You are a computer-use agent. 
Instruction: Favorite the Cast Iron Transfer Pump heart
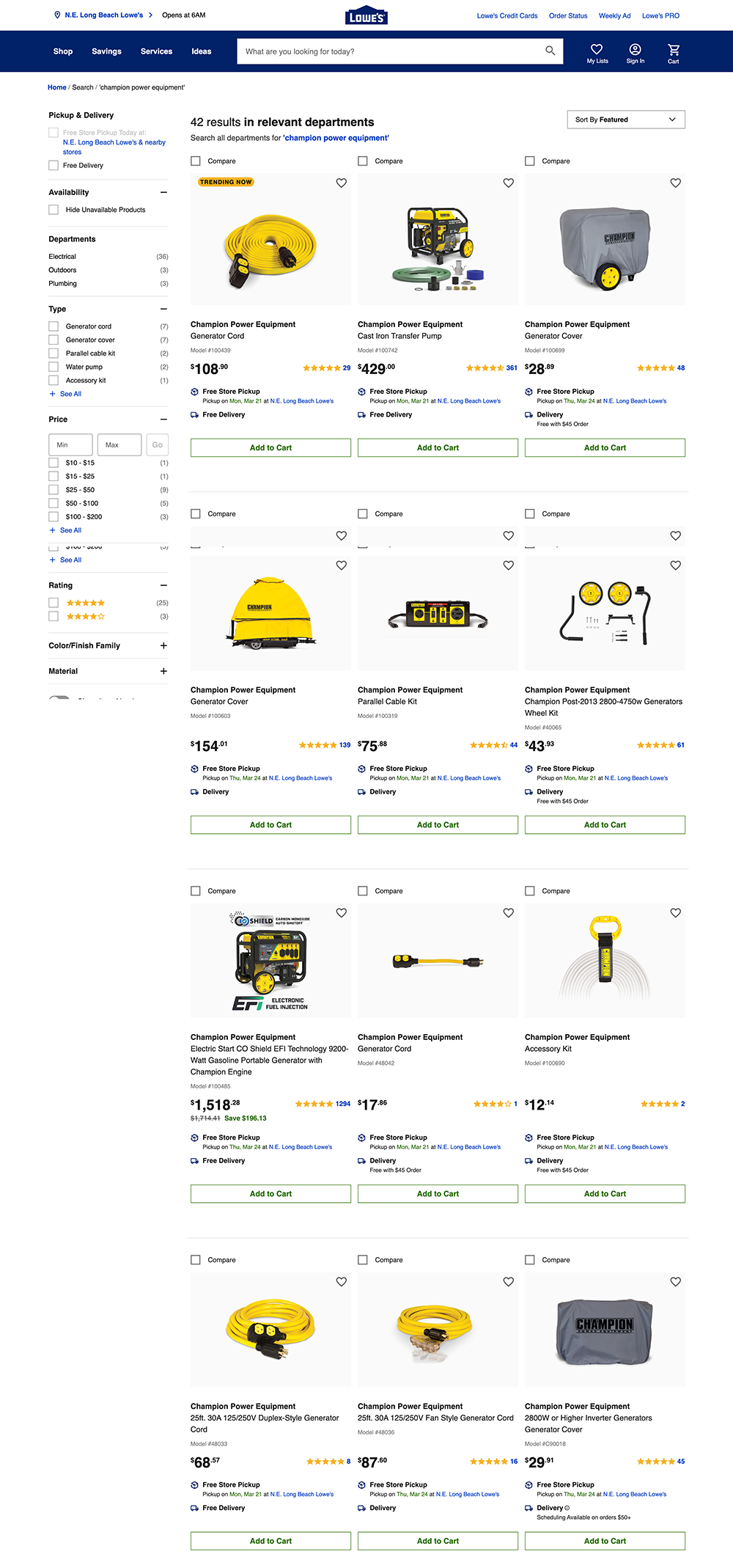tap(508, 183)
